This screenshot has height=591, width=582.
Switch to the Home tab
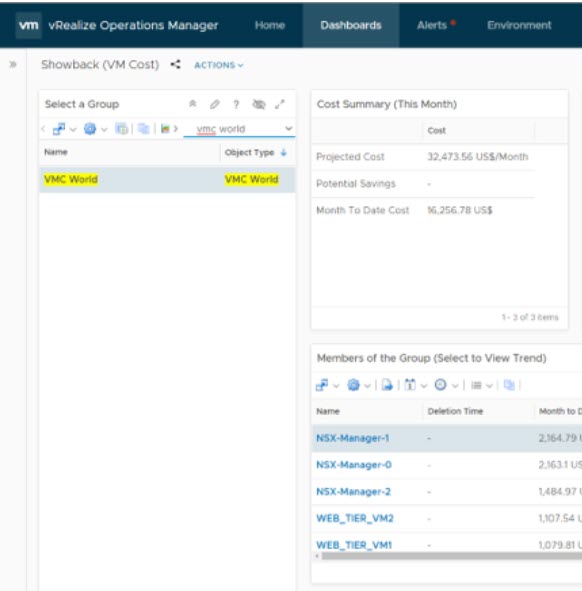pos(270,25)
